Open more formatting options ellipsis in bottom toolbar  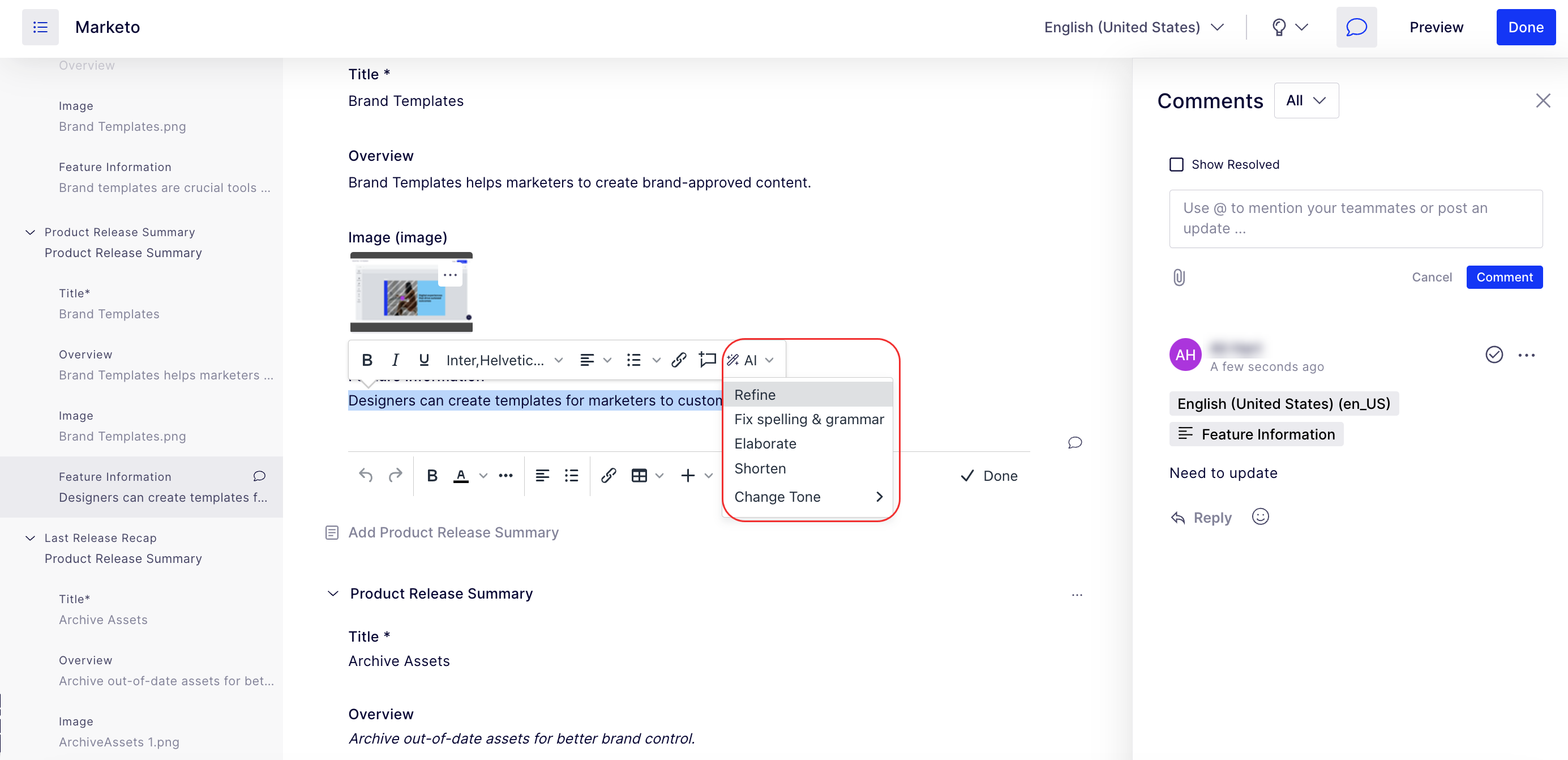click(506, 476)
